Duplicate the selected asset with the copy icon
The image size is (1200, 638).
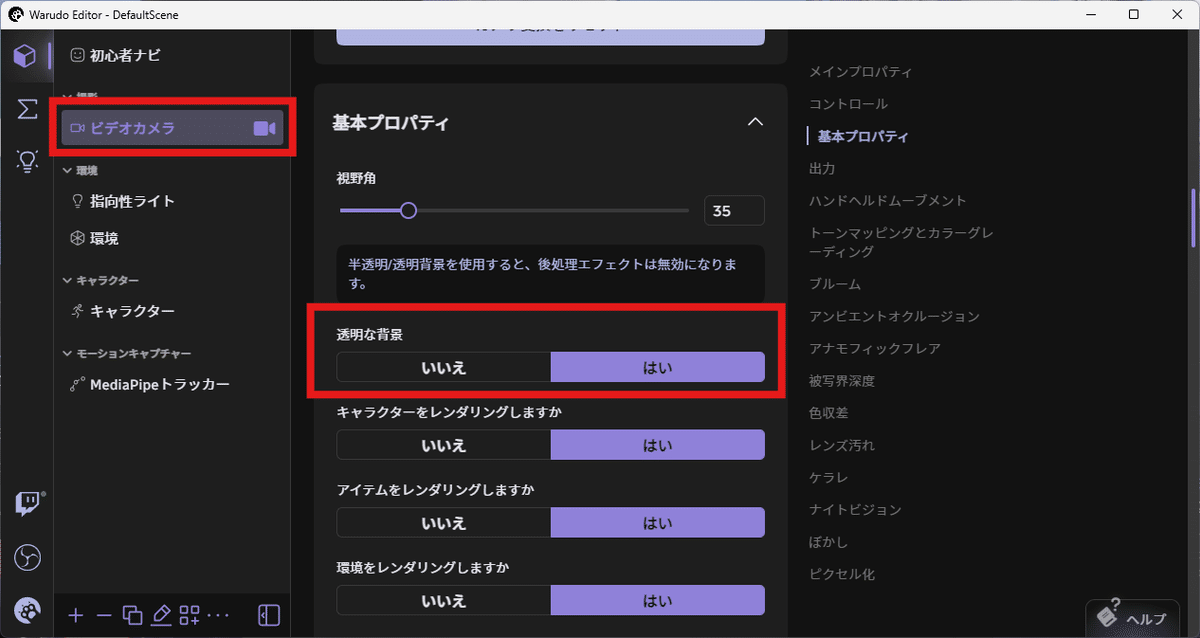(132, 615)
